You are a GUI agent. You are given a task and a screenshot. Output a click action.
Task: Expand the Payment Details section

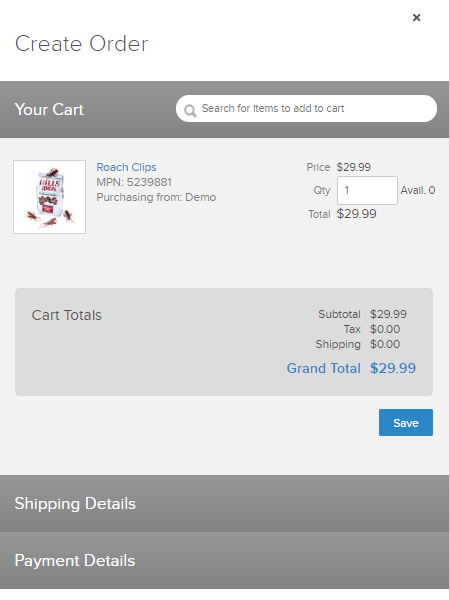point(224,561)
